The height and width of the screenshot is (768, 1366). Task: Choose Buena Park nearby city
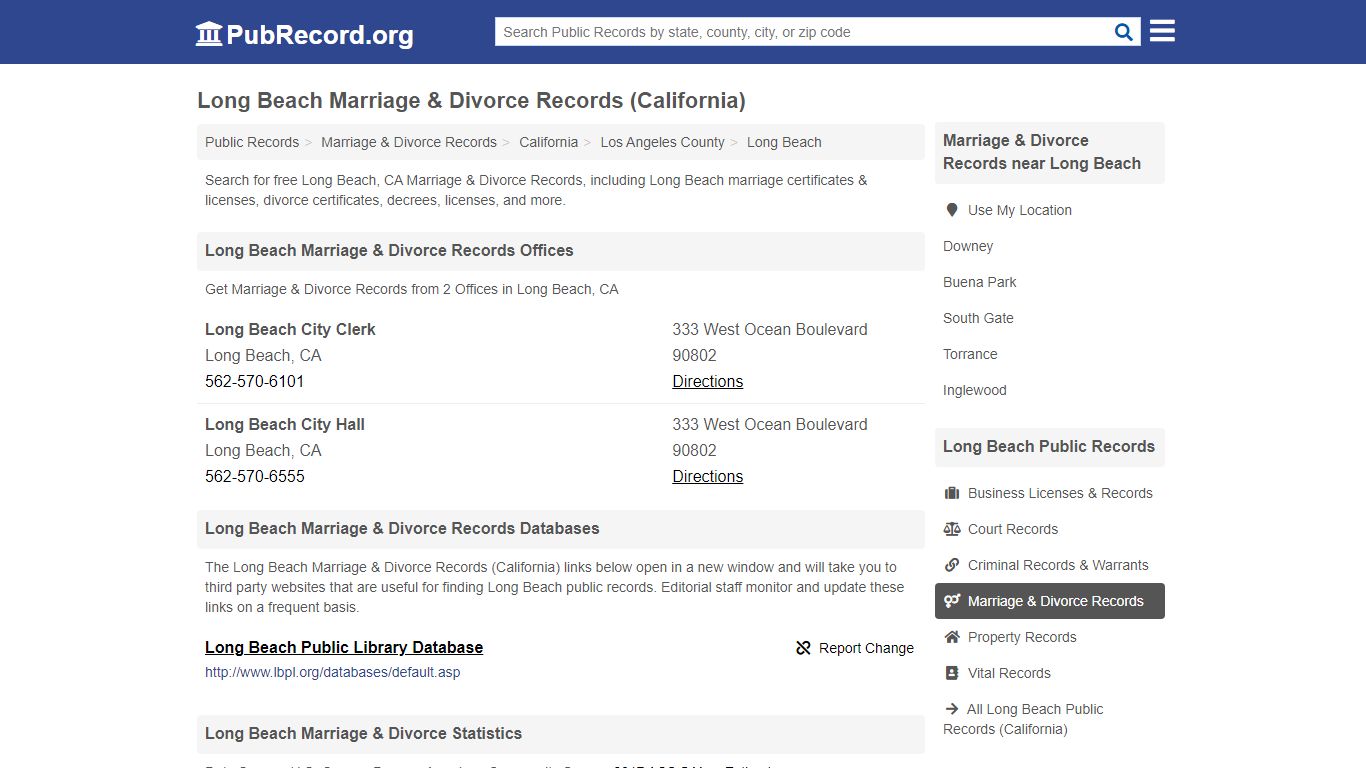point(979,282)
